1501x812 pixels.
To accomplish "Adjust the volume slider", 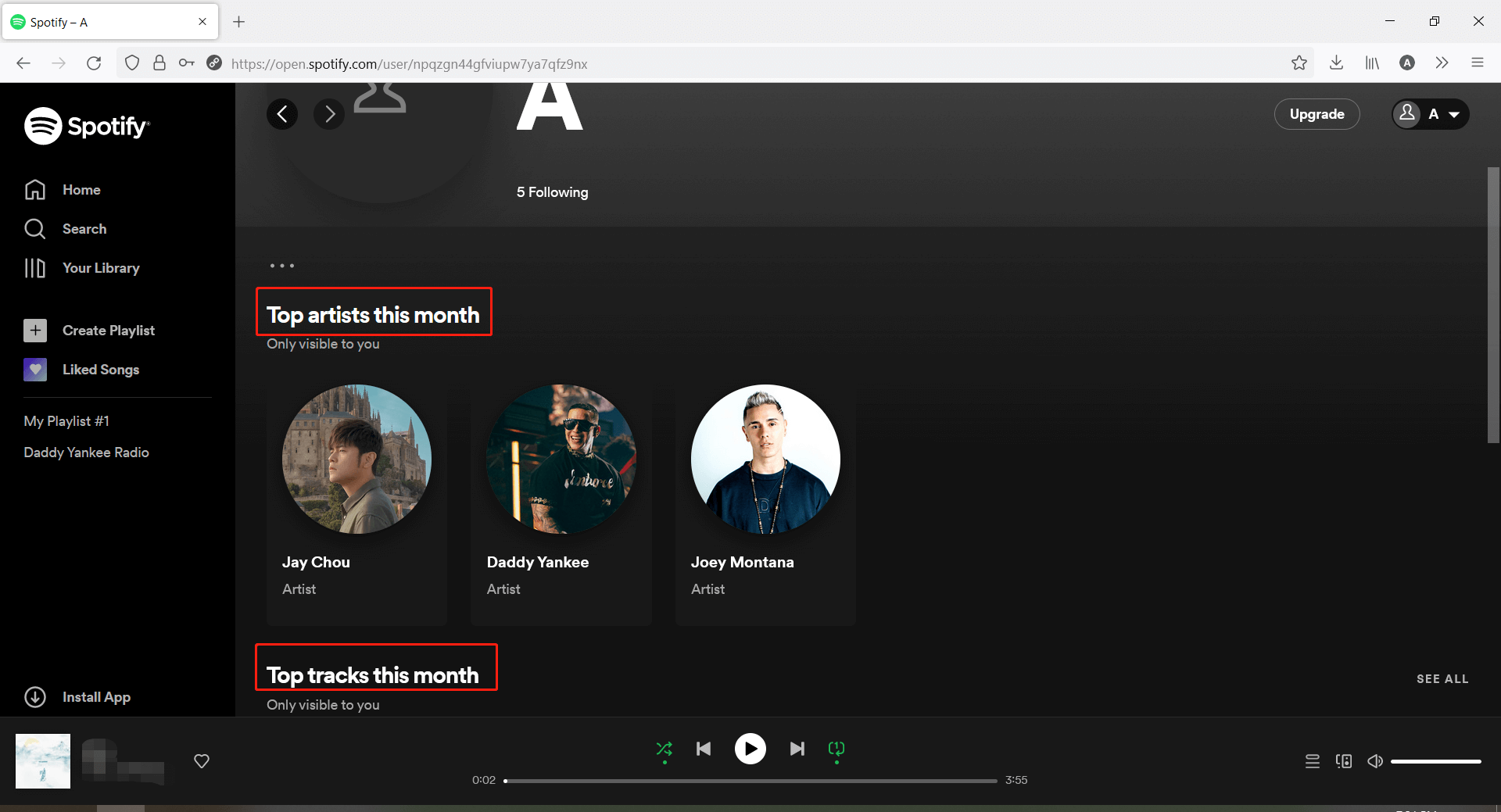I will tap(1436, 761).
